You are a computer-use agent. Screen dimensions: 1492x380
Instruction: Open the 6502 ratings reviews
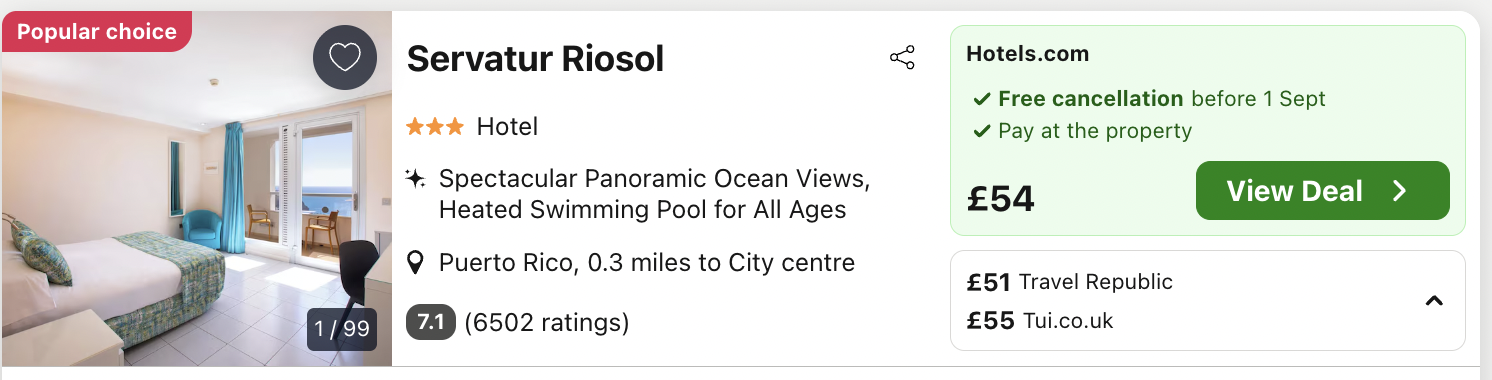(x=547, y=323)
